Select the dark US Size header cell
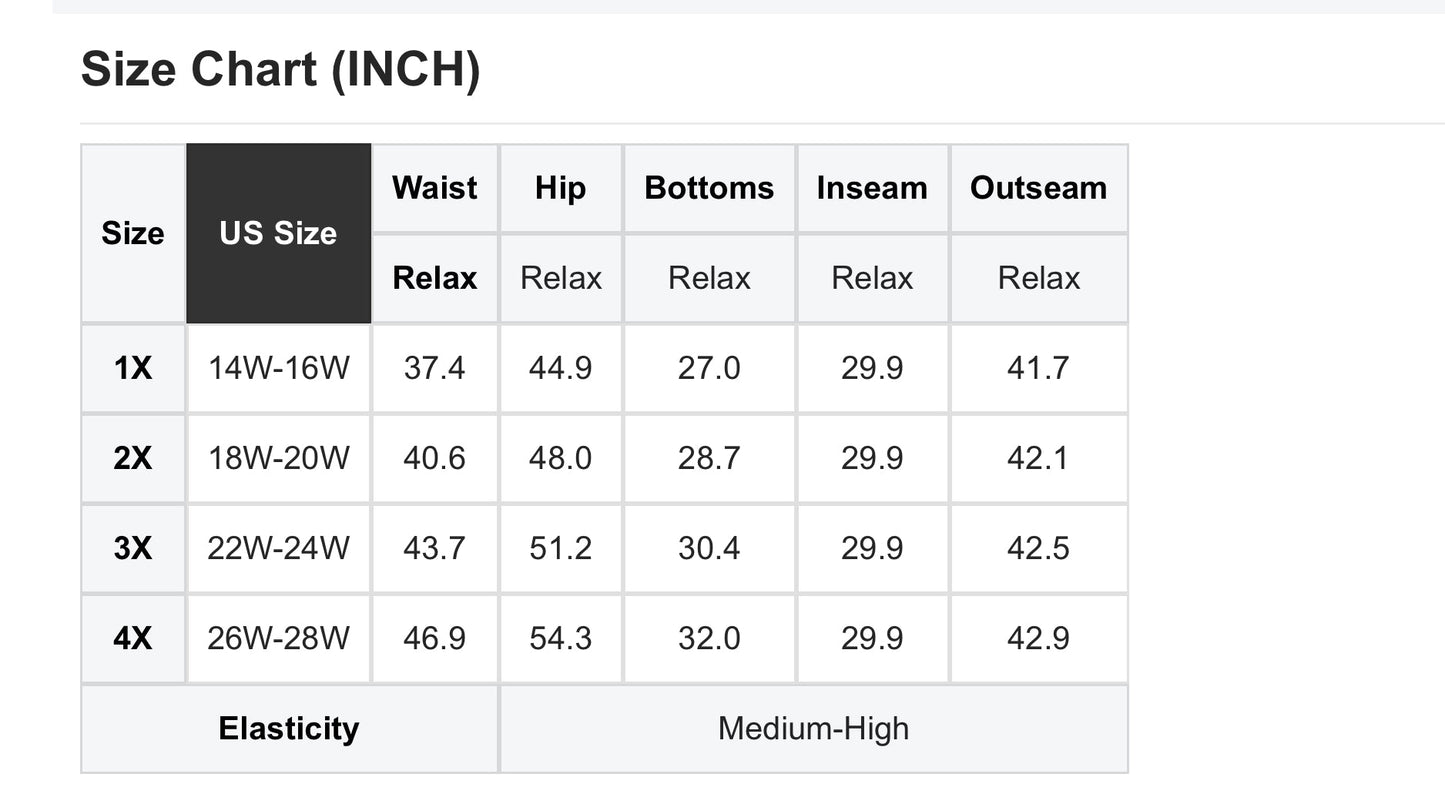The image size is (1445, 794). [278, 233]
